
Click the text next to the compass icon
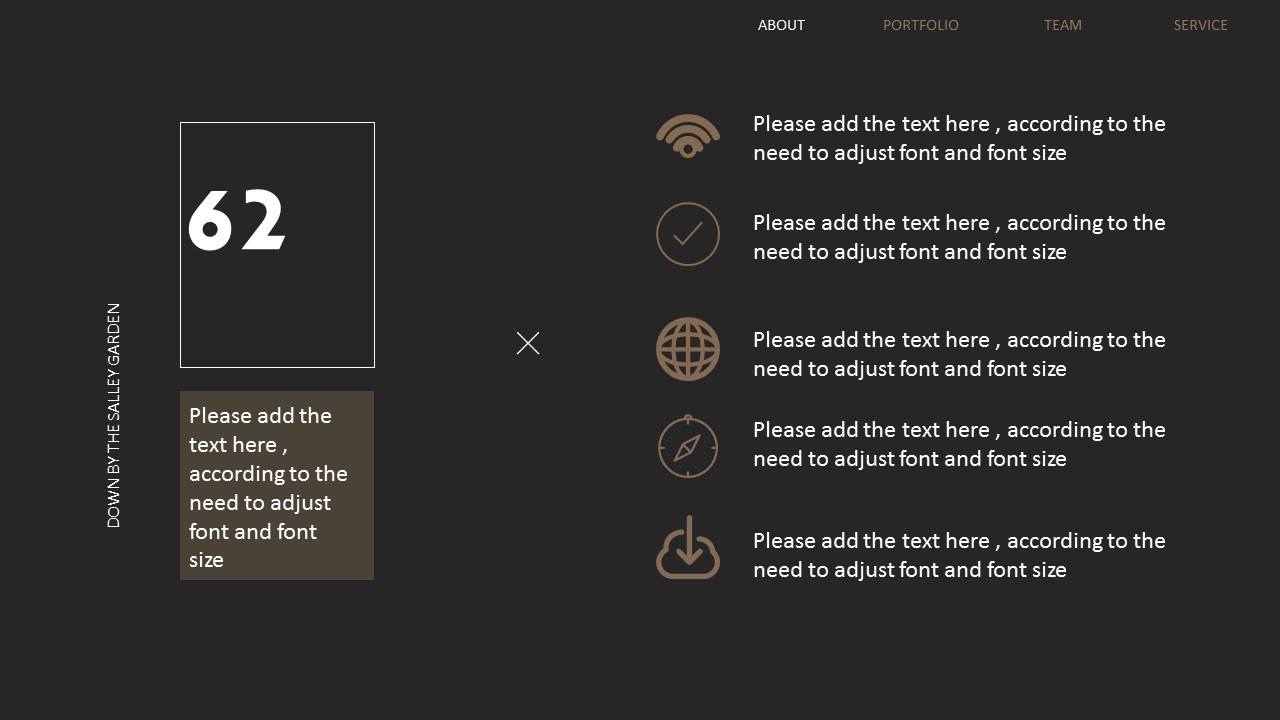[x=959, y=444]
